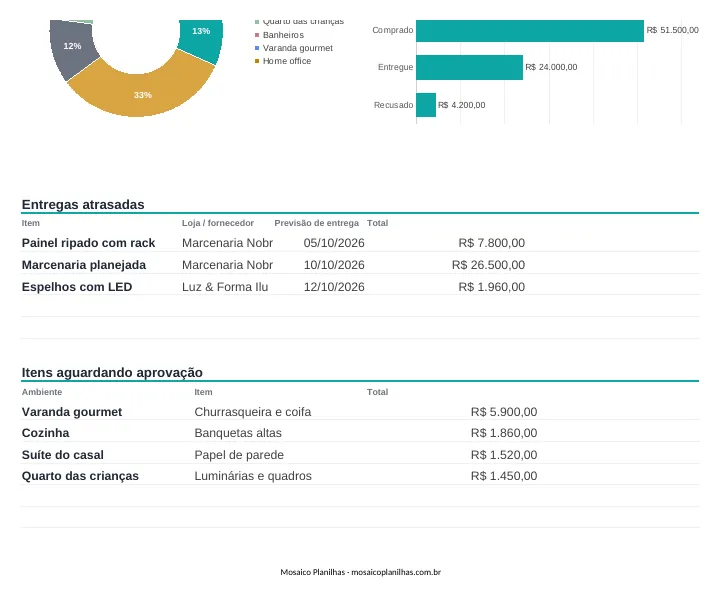Viewport: 719px width, 597px height.
Task: Click the Banquetas altas item
Action: click(238, 433)
